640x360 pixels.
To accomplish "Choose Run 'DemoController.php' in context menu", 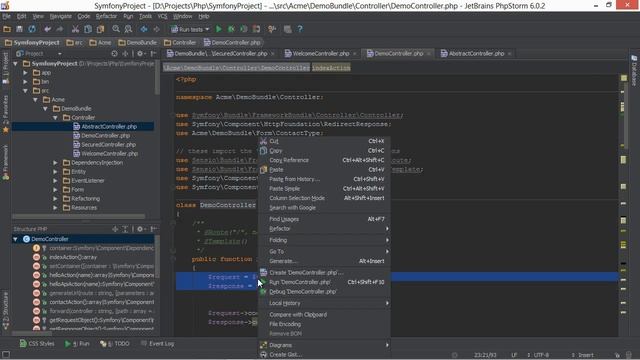I will pyautogui.click(x=324, y=282).
